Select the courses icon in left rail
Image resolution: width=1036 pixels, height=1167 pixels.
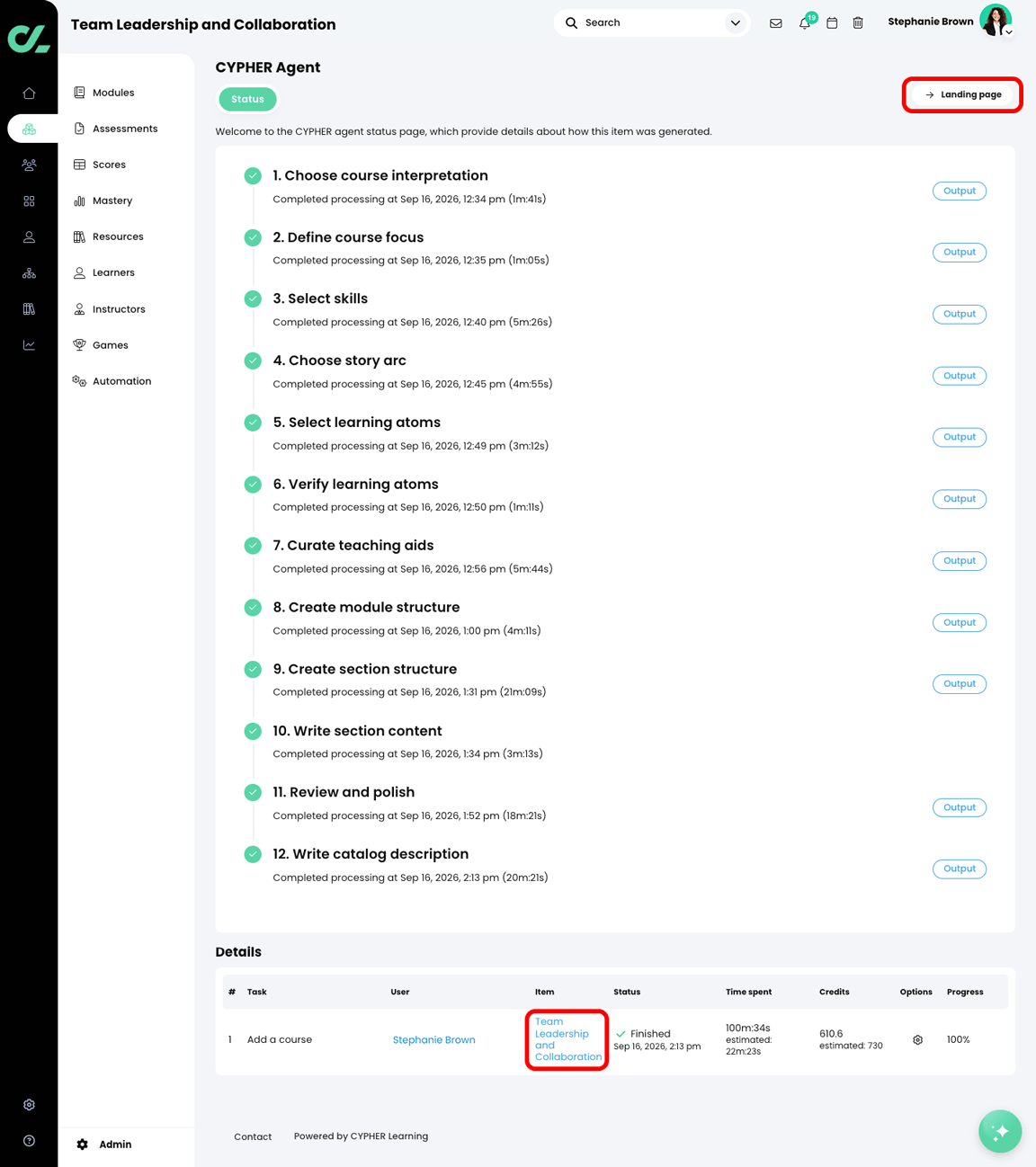29,129
